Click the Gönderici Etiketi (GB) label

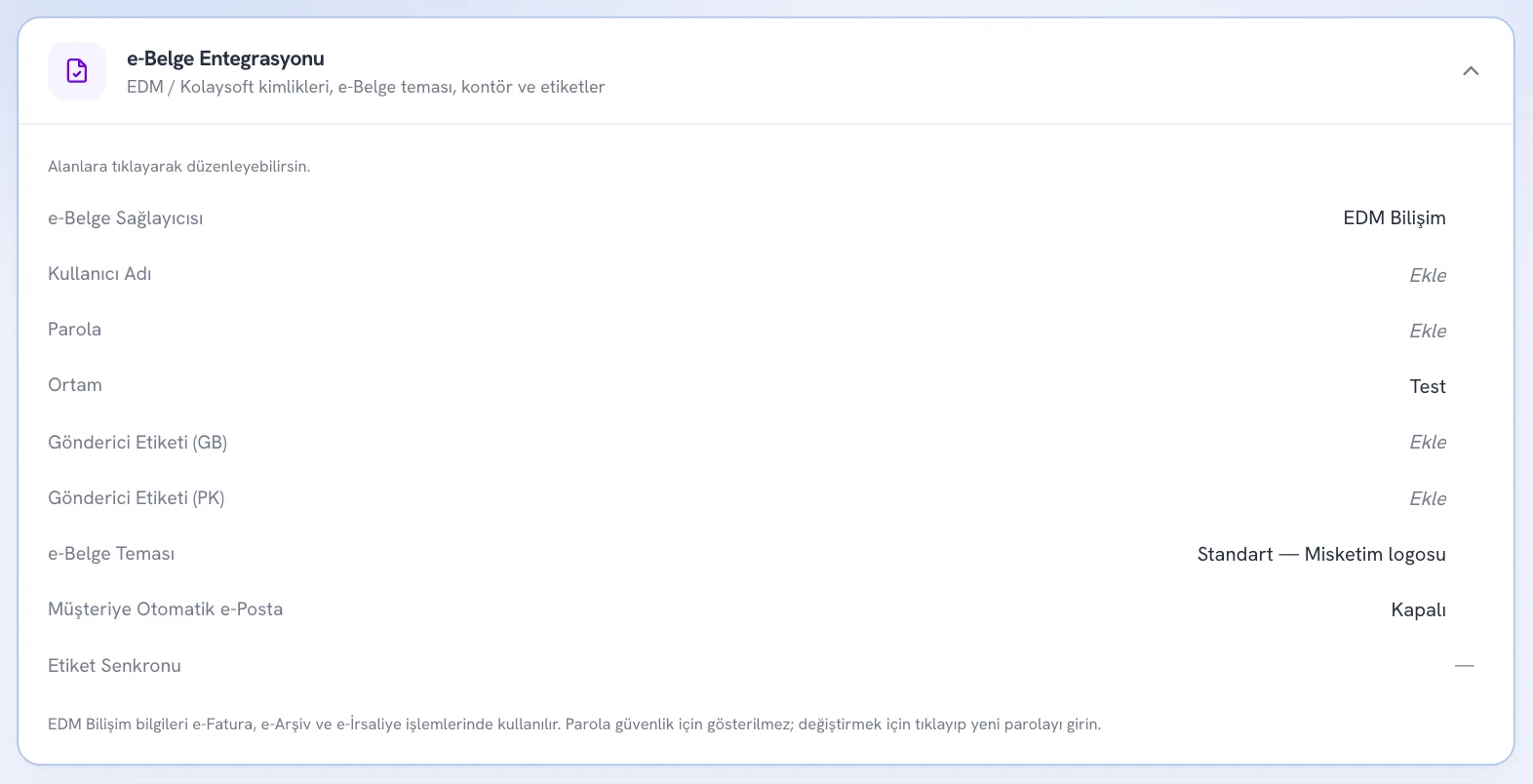click(138, 443)
